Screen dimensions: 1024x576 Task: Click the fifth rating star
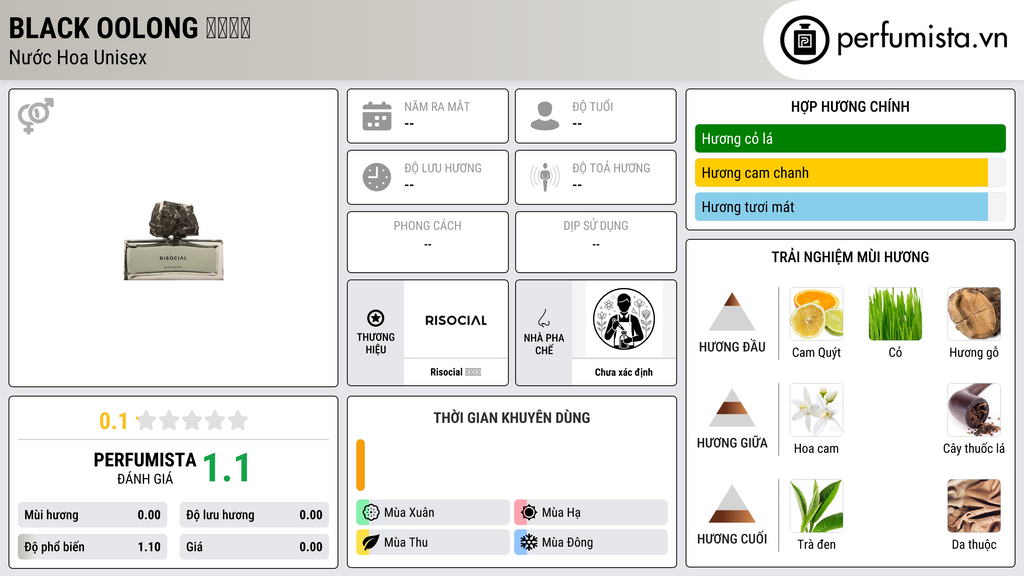coord(238,420)
